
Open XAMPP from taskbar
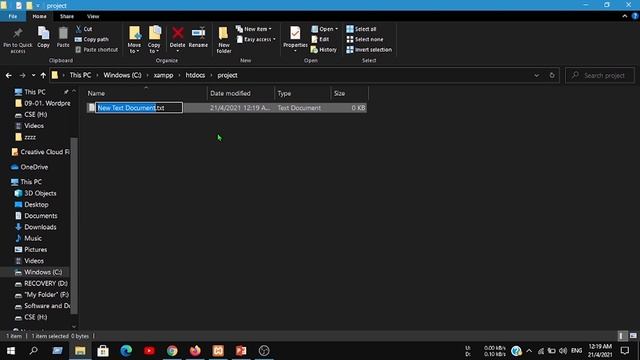pos(218,351)
